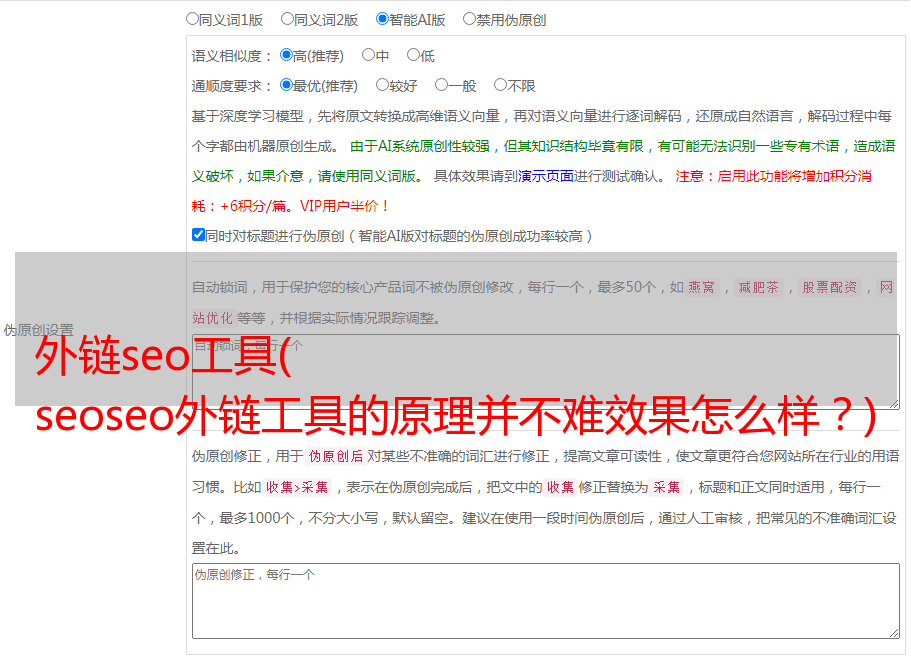Choose the 智能AI版 radio button
The width and height of the screenshot is (911, 658).
(x=382, y=19)
